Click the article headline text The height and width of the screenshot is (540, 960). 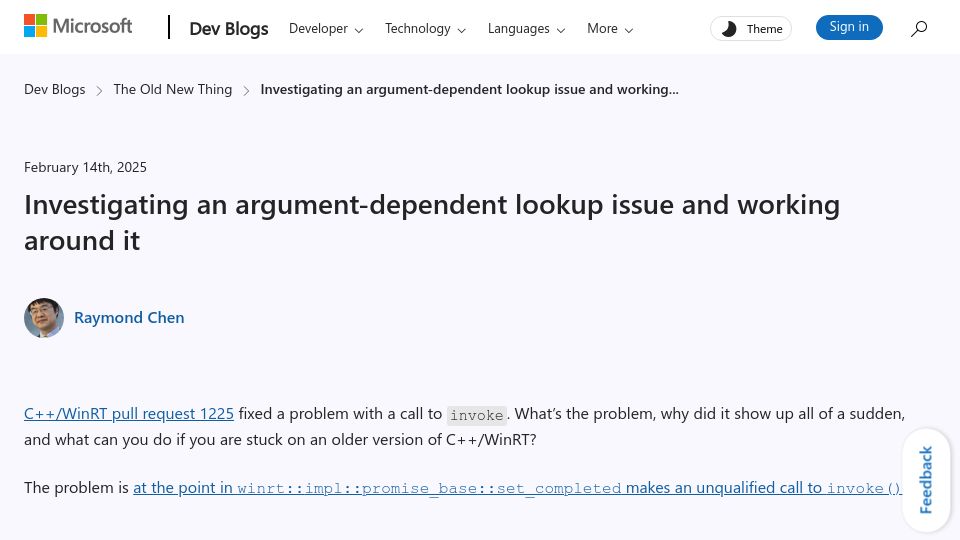click(x=432, y=222)
